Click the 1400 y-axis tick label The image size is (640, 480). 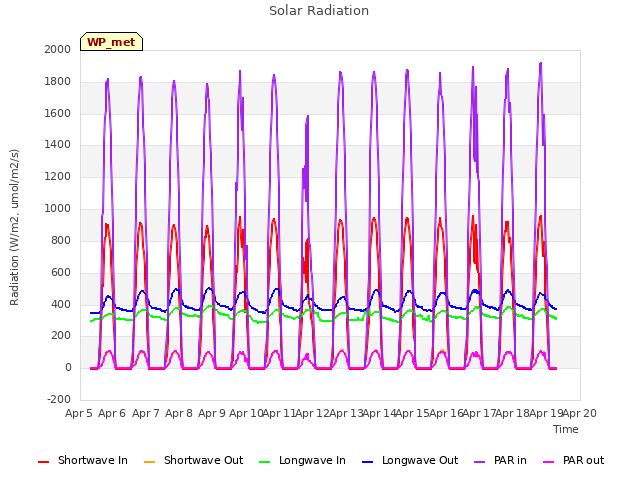58,144
